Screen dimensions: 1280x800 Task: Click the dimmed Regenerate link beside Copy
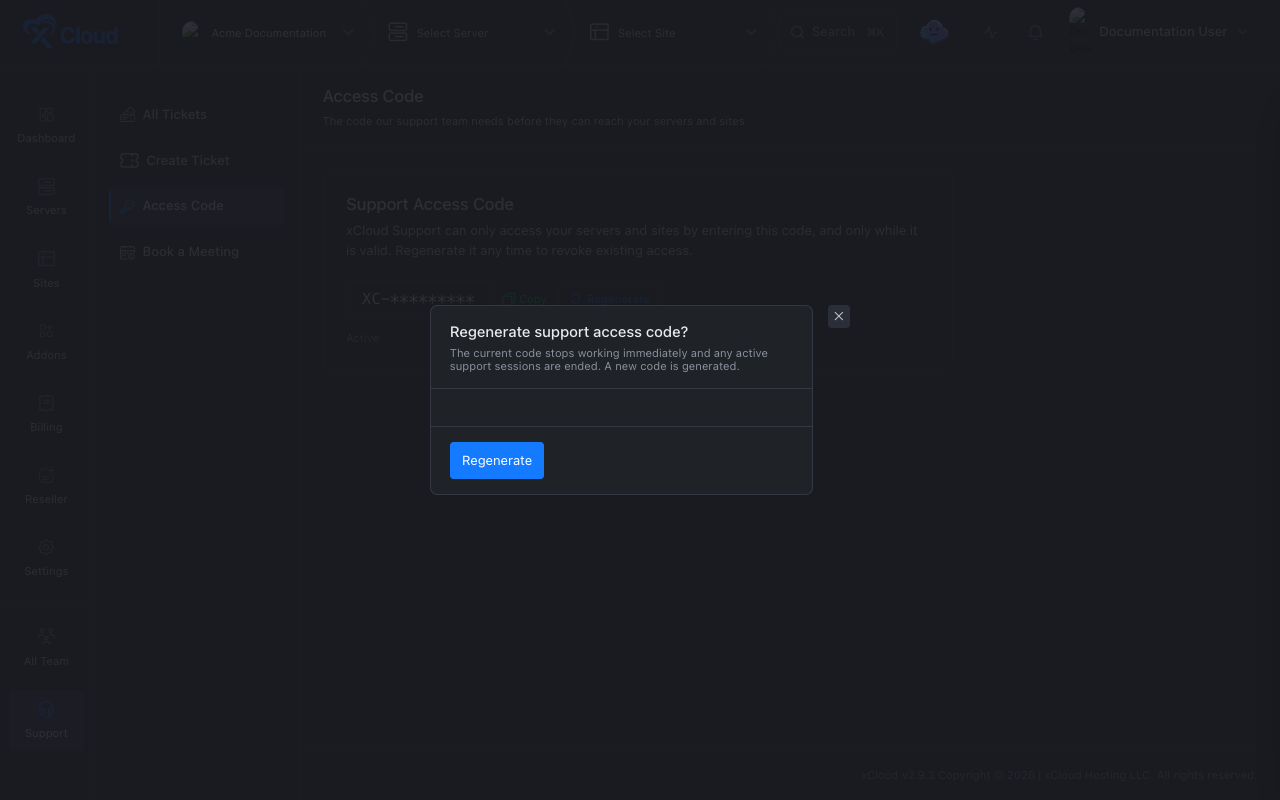coord(611,299)
